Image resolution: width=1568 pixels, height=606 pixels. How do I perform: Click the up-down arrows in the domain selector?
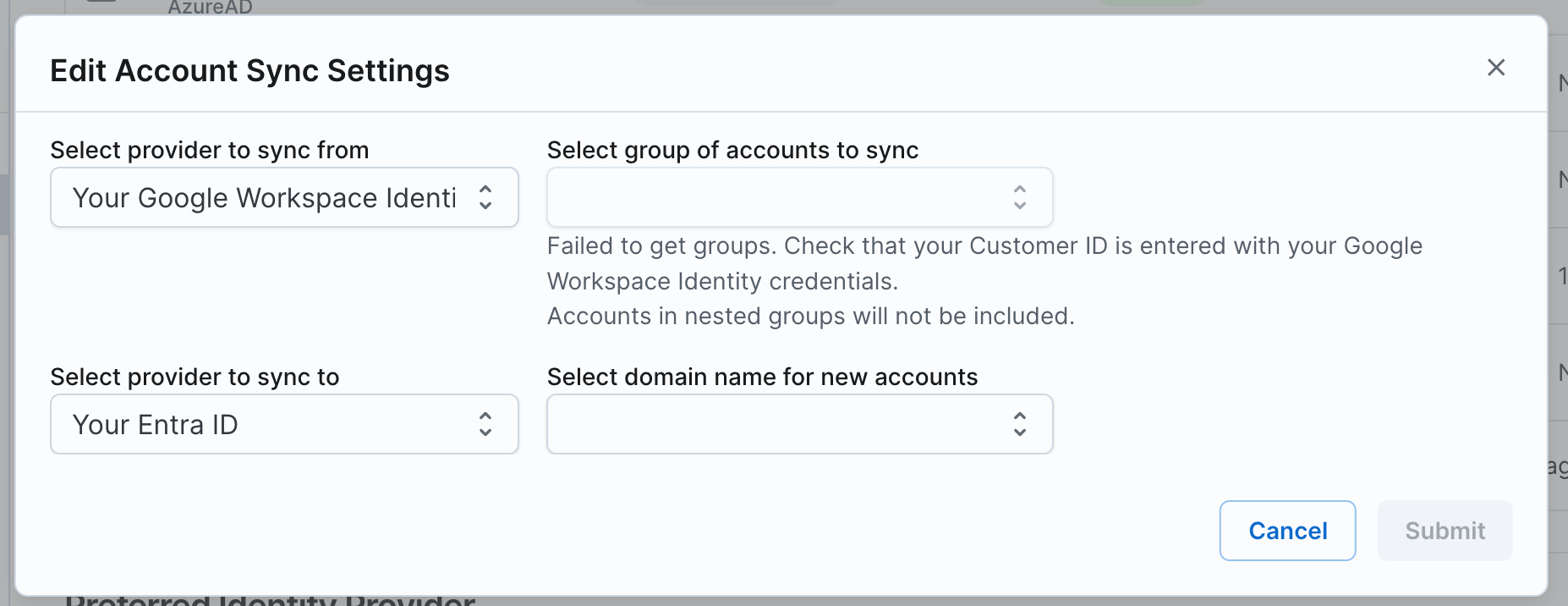[x=1019, y=425]
